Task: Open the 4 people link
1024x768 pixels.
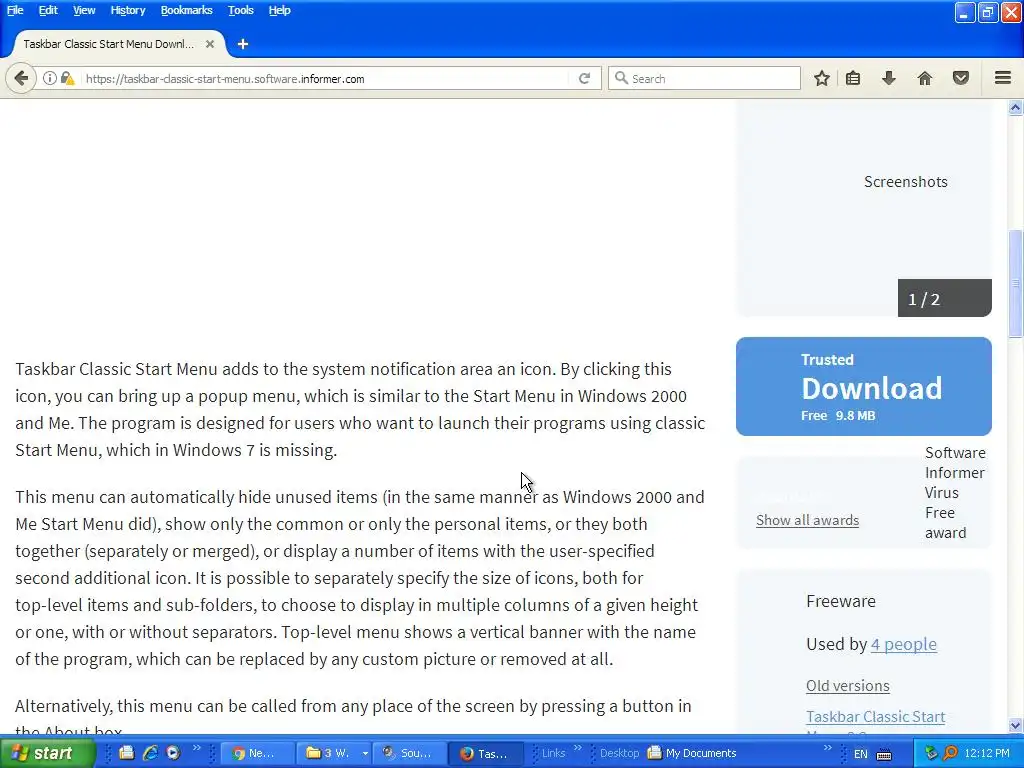Action: tap(904, 644)
